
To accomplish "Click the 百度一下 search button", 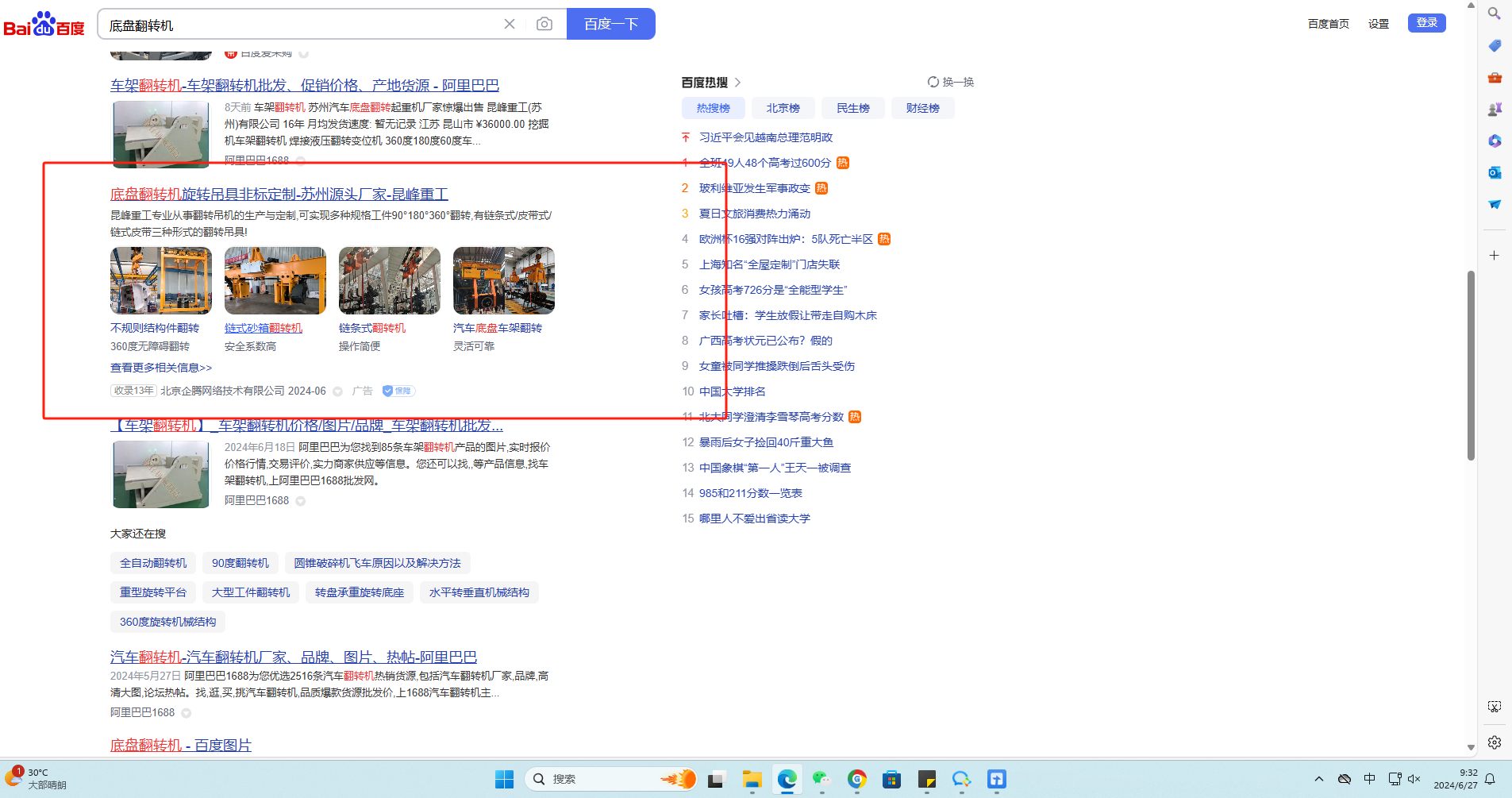I will pos(610,24).
